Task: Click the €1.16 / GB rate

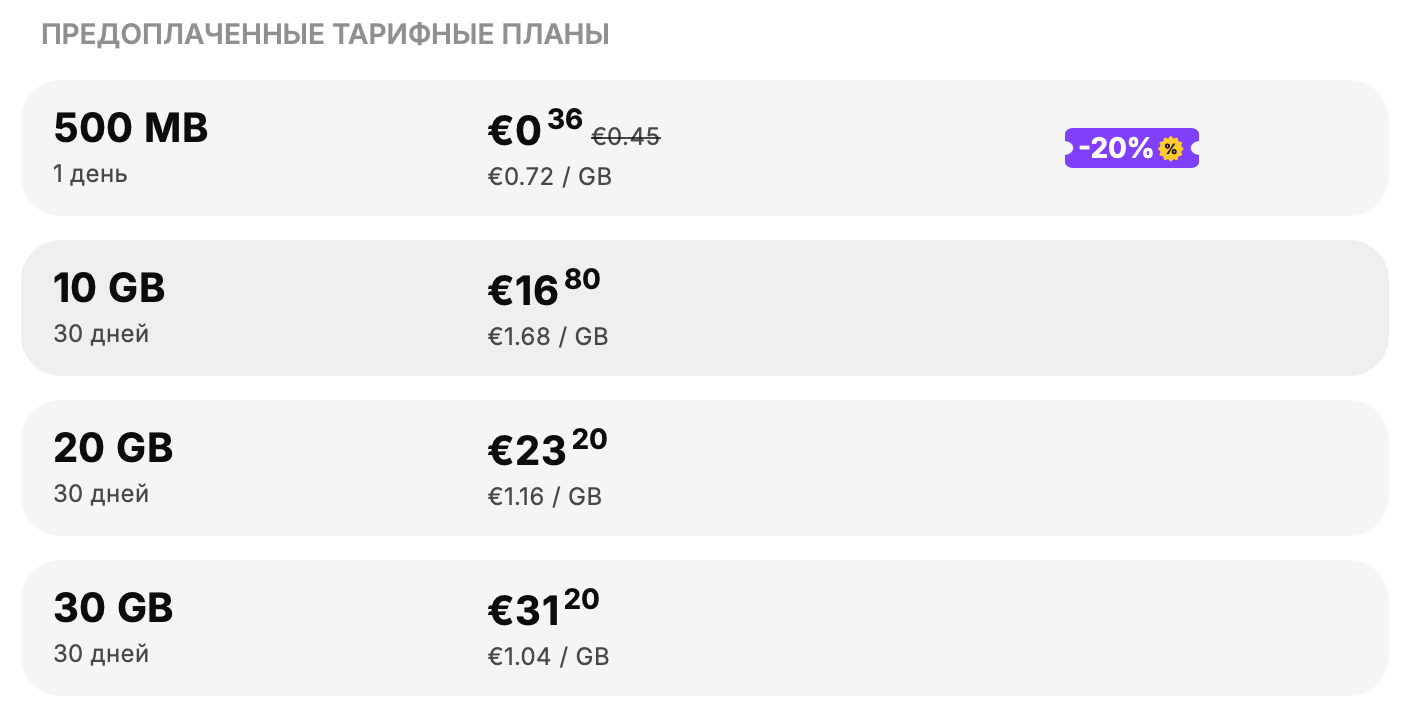Action: pos(544,496)
